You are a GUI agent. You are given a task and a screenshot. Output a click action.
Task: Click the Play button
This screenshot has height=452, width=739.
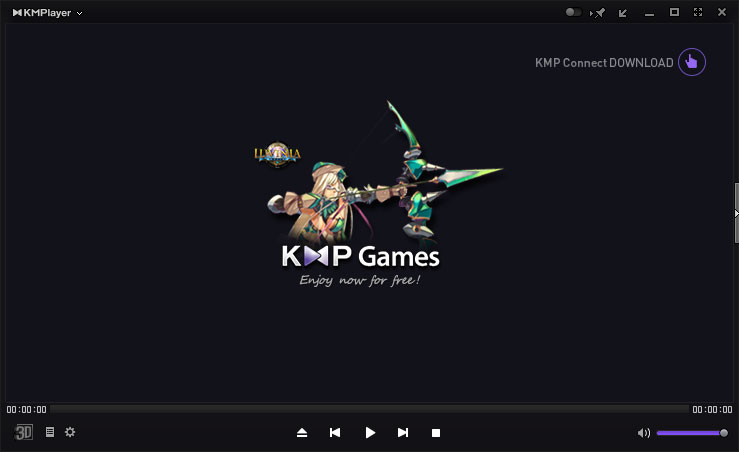click(370, 432)
